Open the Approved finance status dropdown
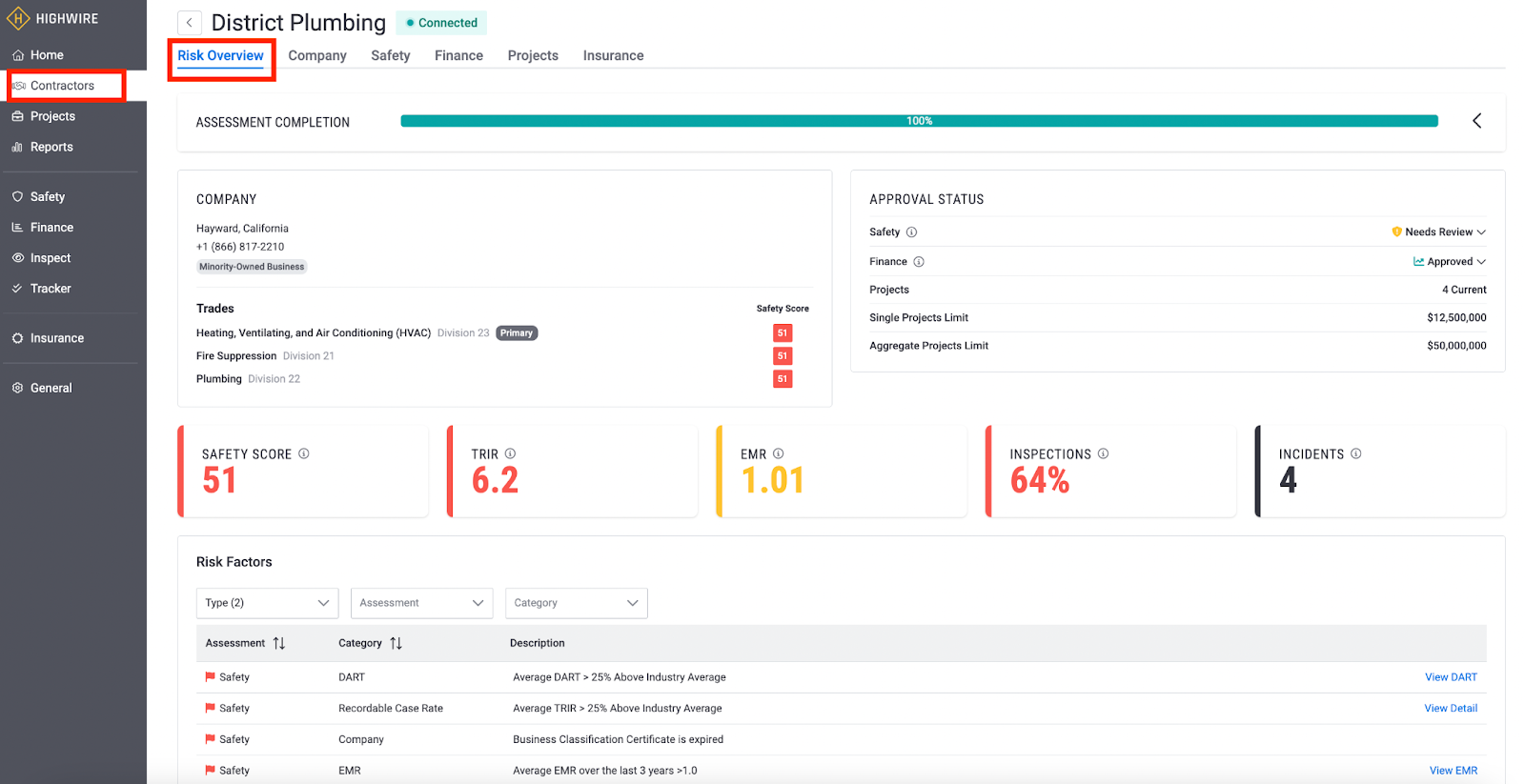 point(1450,262)
